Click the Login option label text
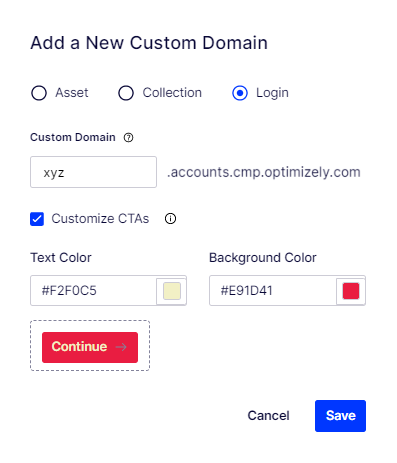The height and width of the screenshot is (463, 397). click(x=272, y=93)
